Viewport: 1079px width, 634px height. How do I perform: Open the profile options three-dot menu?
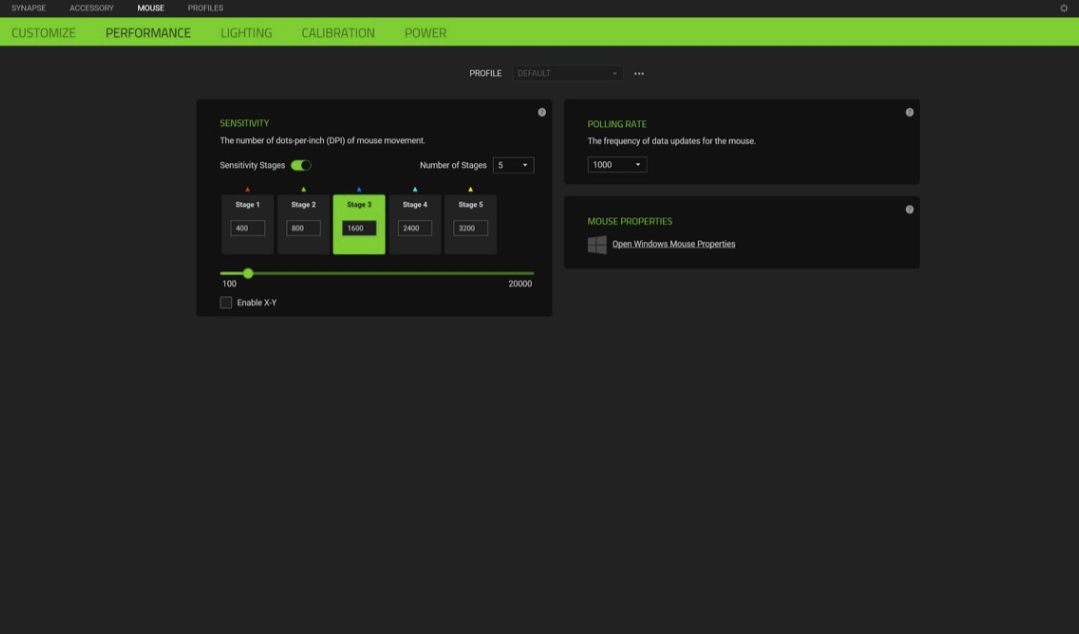639,74
